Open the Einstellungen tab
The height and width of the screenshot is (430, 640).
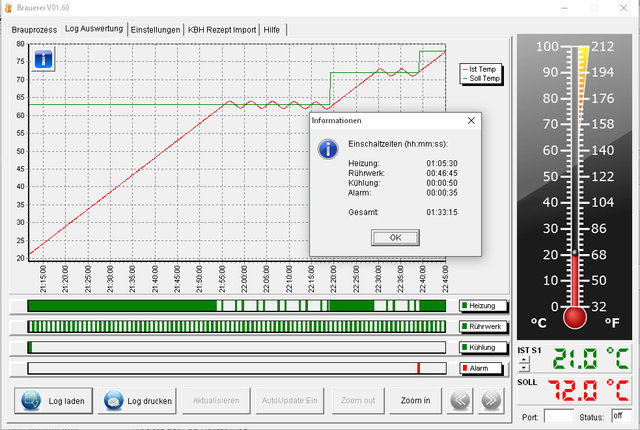tap(156, 30)
